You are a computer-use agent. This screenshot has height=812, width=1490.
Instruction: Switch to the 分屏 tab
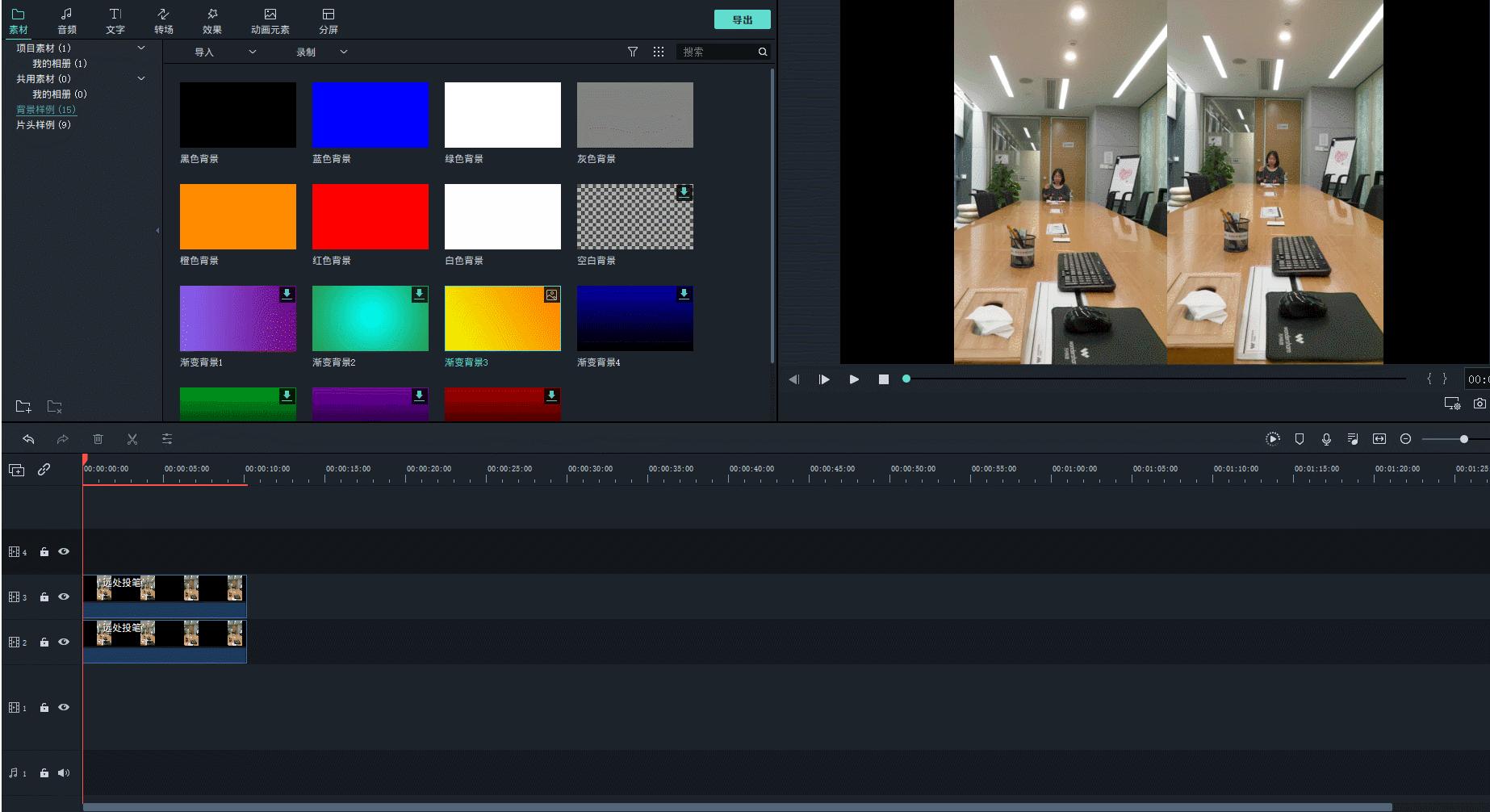pyautogui.click(x=329, y=22)
